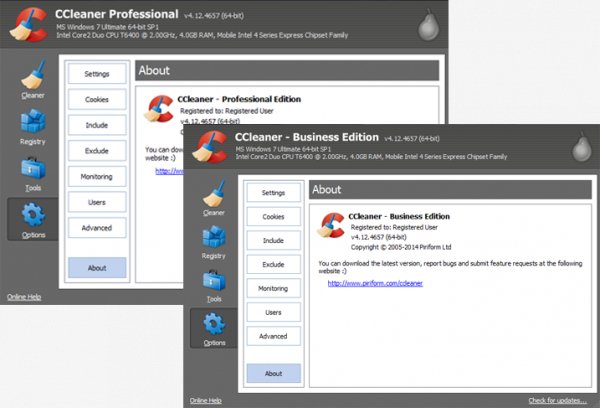Screen dimensions: 600x408
Task: Click pear icon in Business Edition header
Action: pos(582,147)
